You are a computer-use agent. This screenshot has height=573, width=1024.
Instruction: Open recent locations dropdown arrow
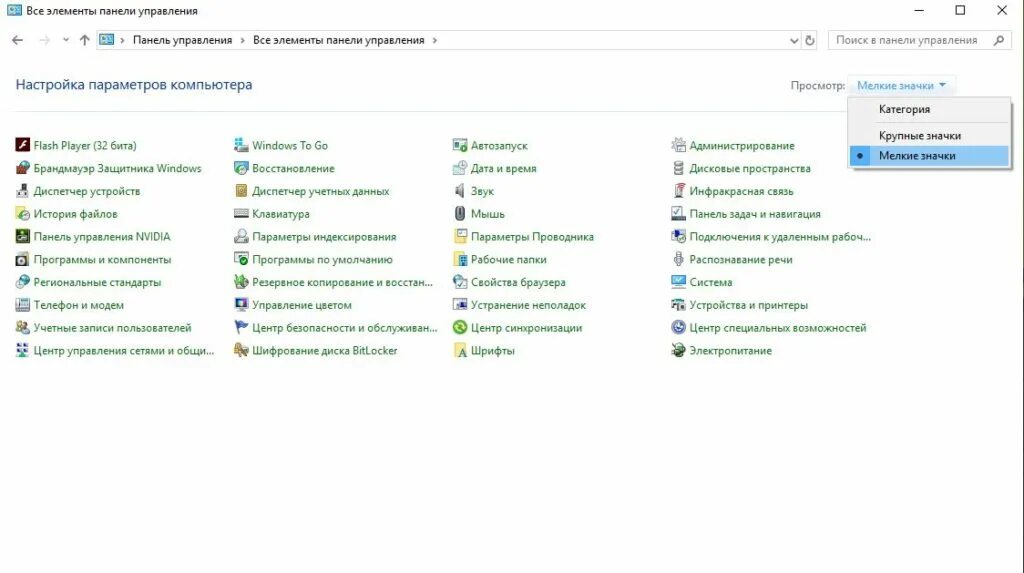66,40
